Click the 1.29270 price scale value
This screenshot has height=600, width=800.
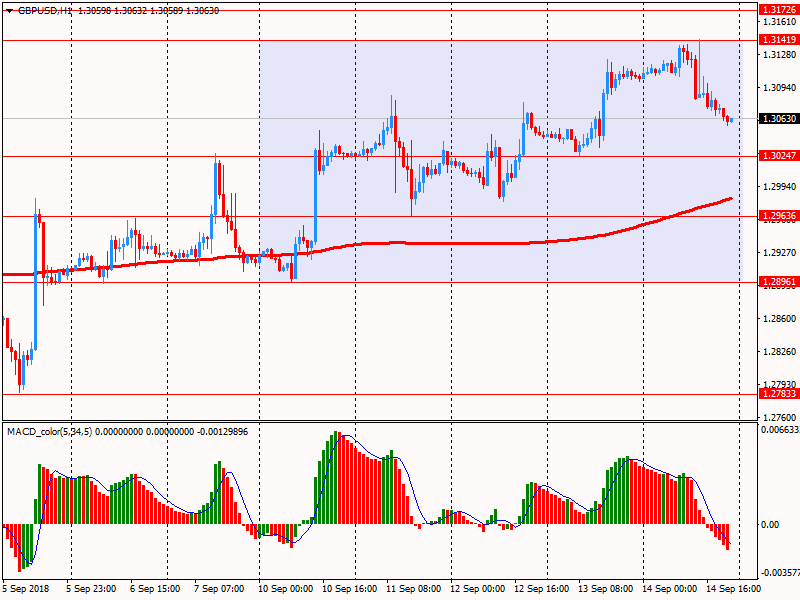tap(780, 253)
